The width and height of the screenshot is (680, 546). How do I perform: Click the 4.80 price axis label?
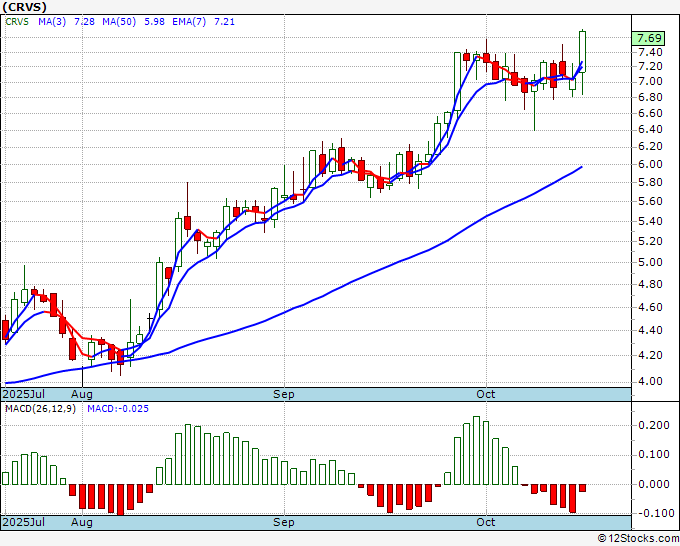(650, 284)
